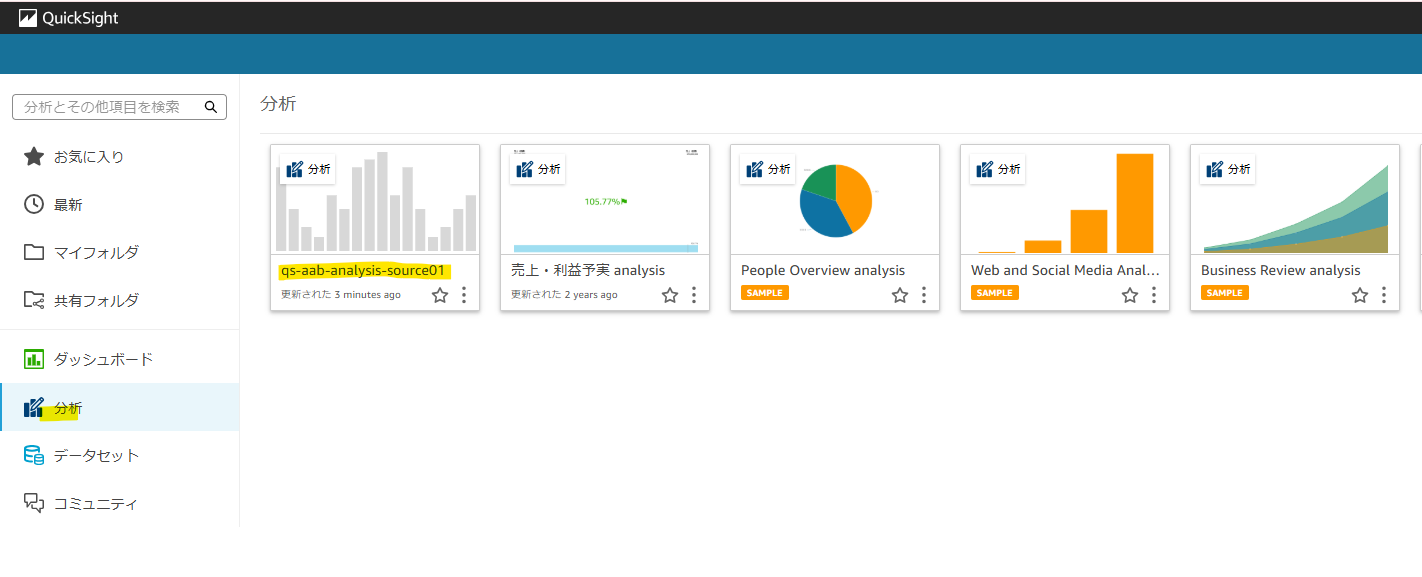Open データセット datasets icon
The width and height of the screenshot is (1422, 577).
pos(34,455)
